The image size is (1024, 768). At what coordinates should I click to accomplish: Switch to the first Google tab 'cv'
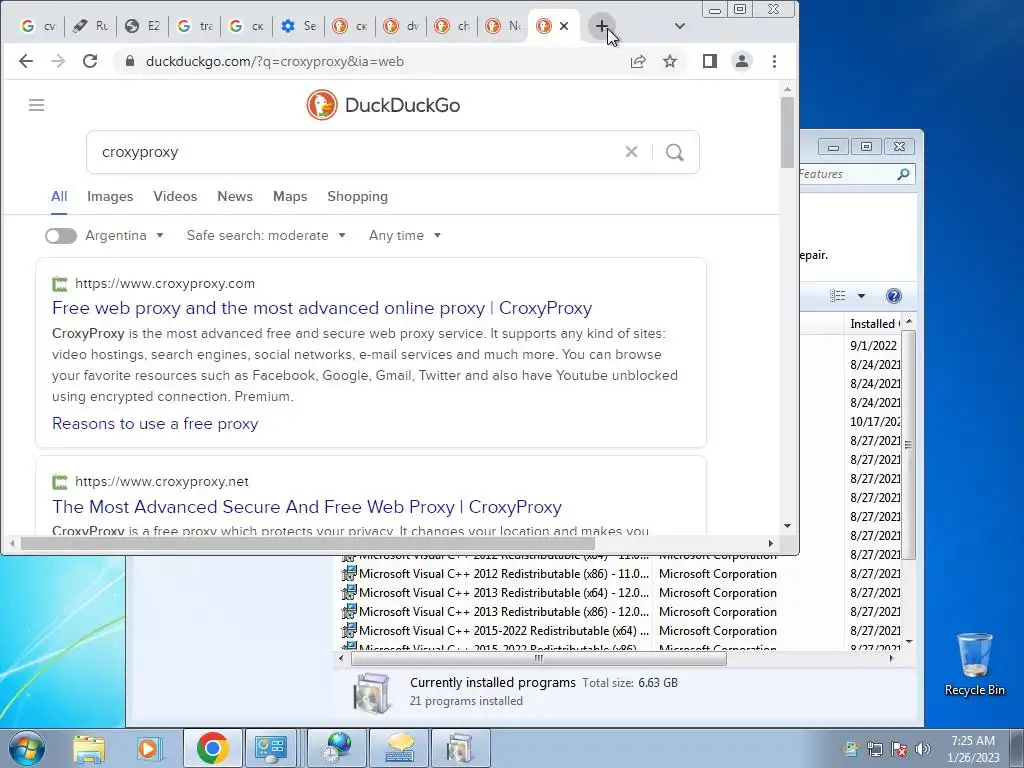38,26
